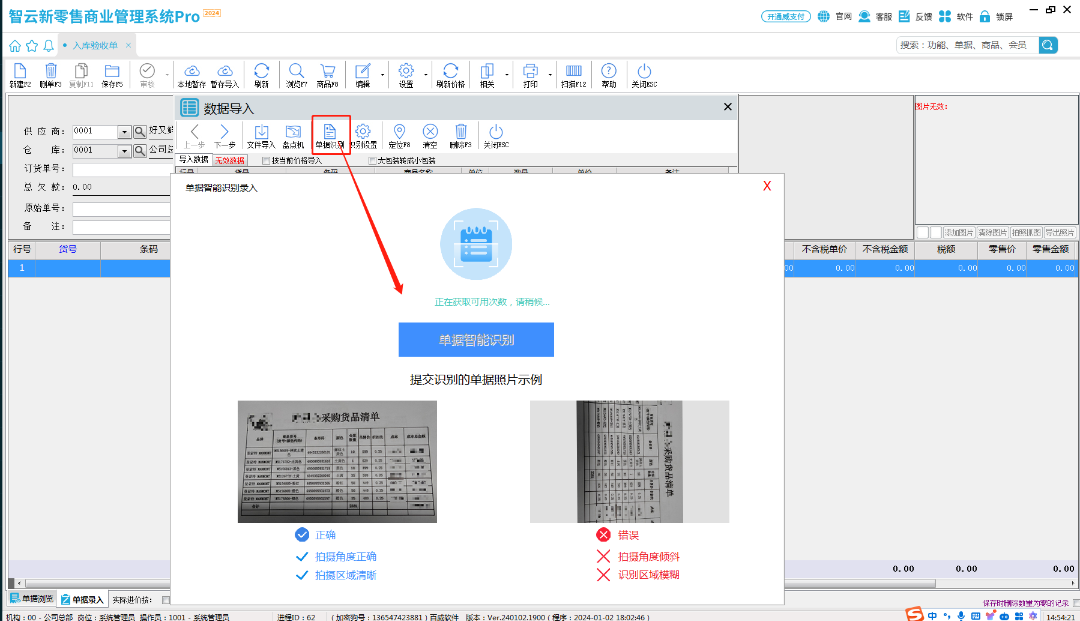Click the 本地暂存 cloud icon
This screenshot has width=1080, height=621.
coord(191,75)
